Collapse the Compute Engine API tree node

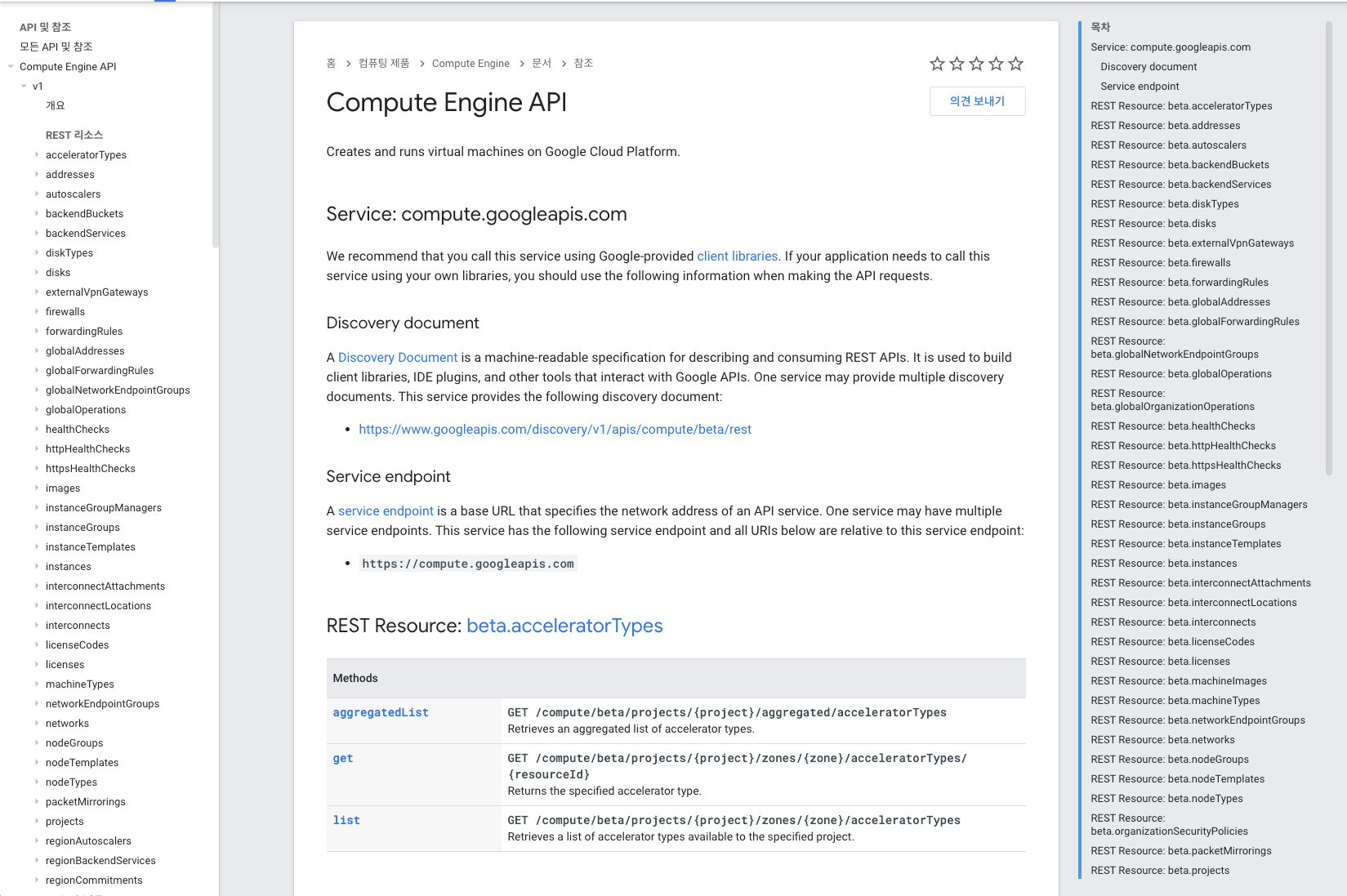pos(11,67)
